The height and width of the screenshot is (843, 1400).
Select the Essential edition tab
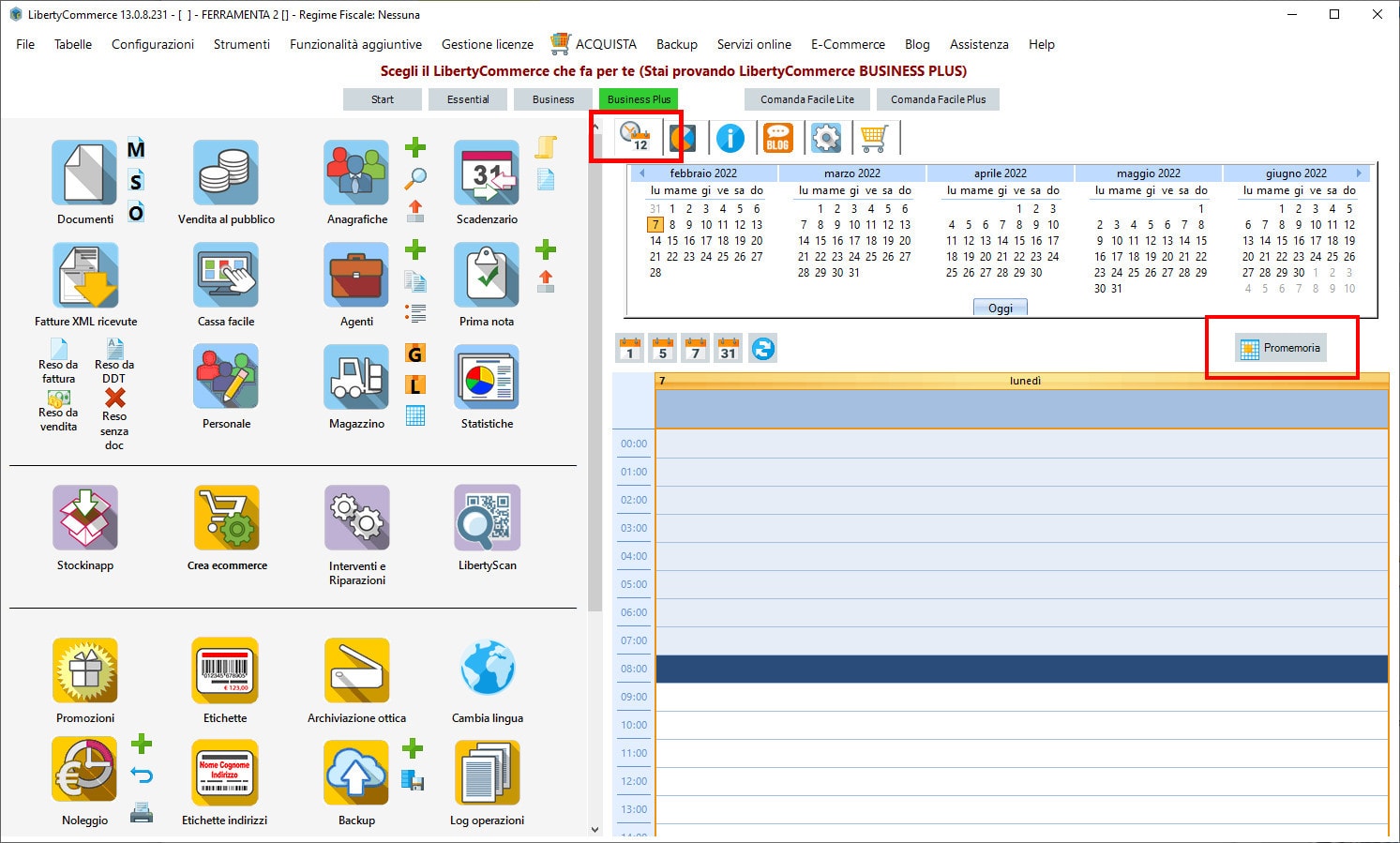(468, 99)
